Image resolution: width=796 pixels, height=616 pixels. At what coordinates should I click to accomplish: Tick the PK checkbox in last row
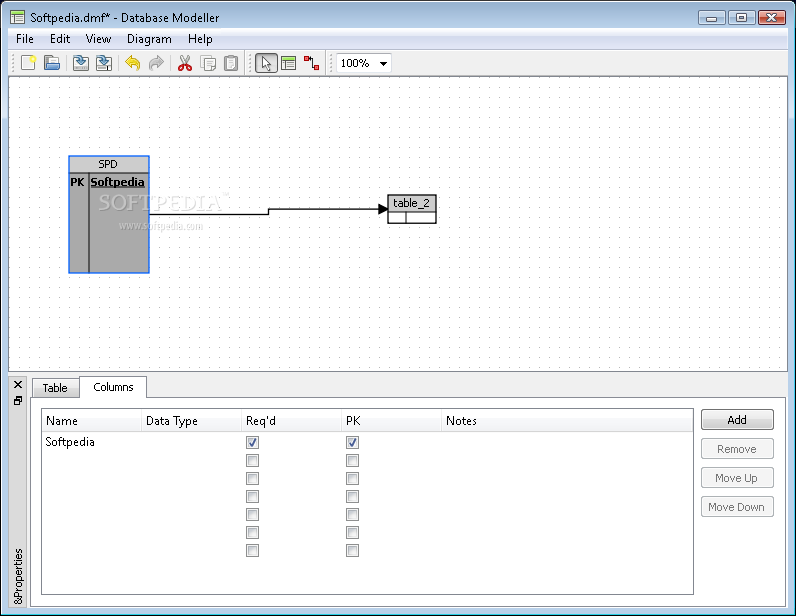click(x=352, y=550)
